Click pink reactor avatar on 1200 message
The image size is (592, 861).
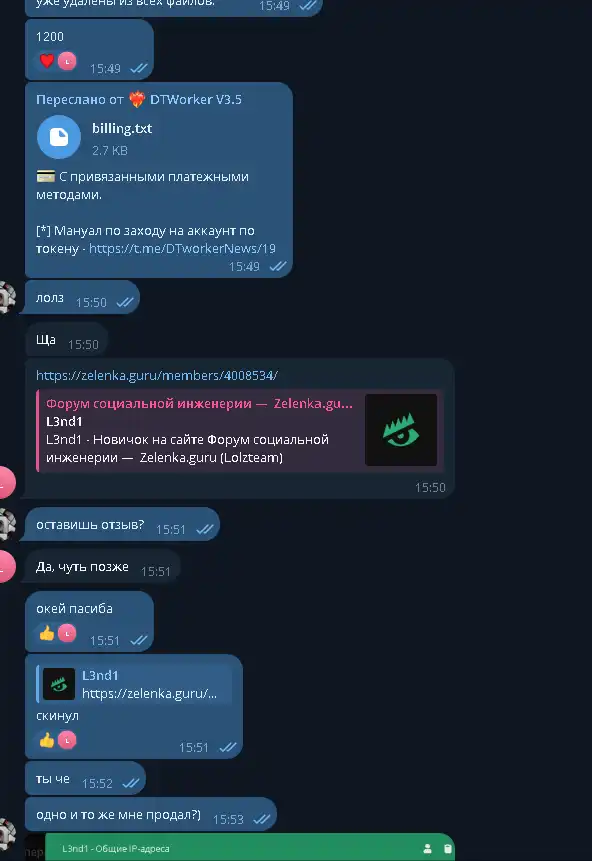point(67,61)
